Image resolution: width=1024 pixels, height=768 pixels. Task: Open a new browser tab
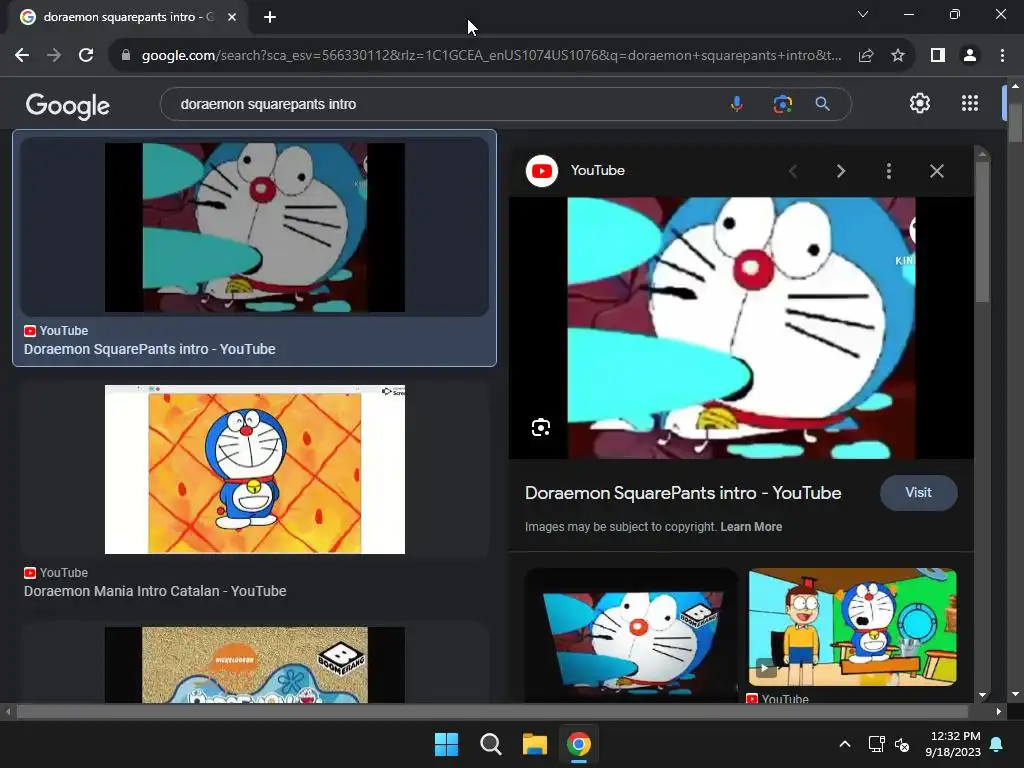[270, 17]
